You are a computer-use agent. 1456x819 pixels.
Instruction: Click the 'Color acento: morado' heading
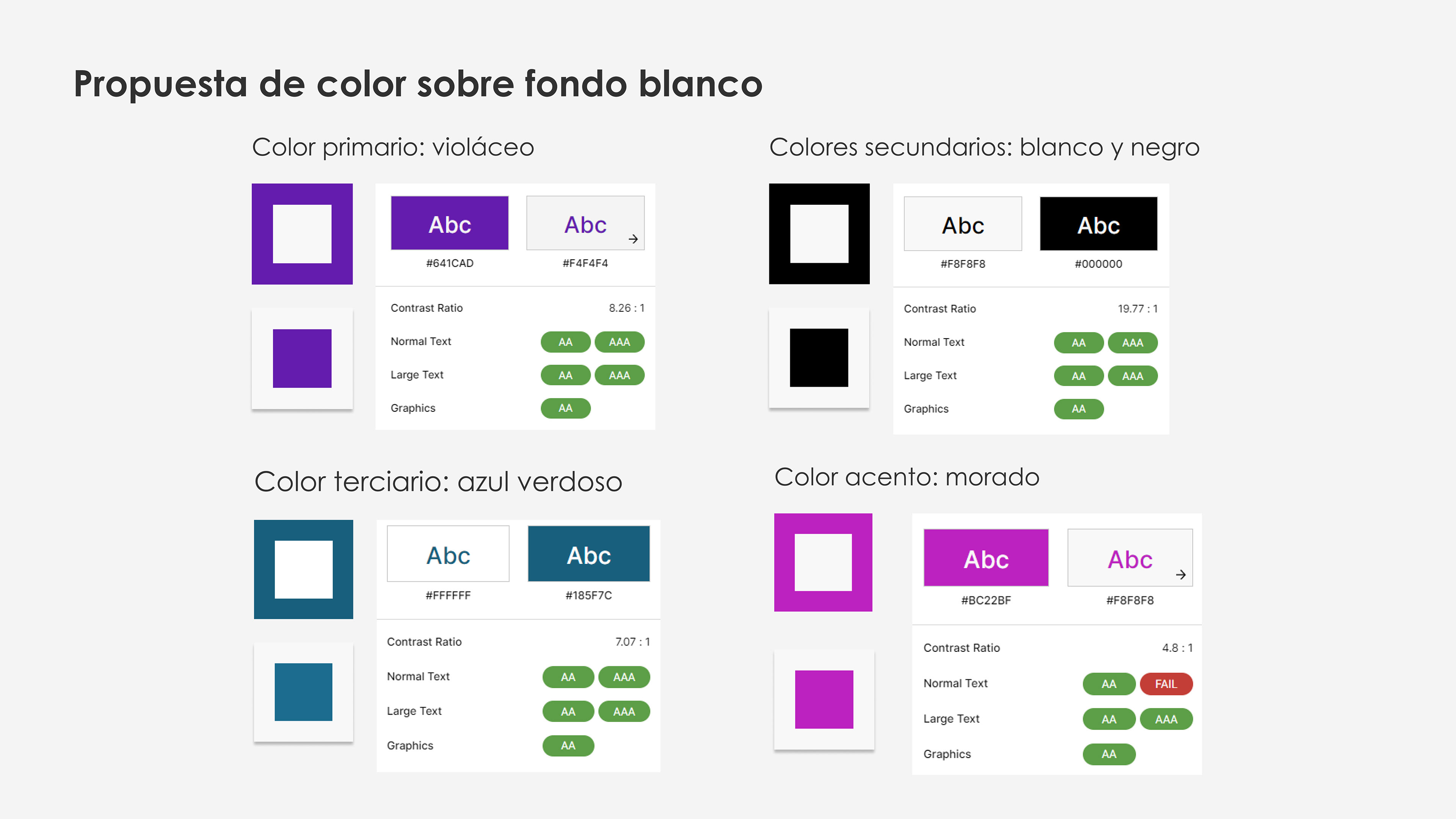pyautogui.click(x=907, y=477)
